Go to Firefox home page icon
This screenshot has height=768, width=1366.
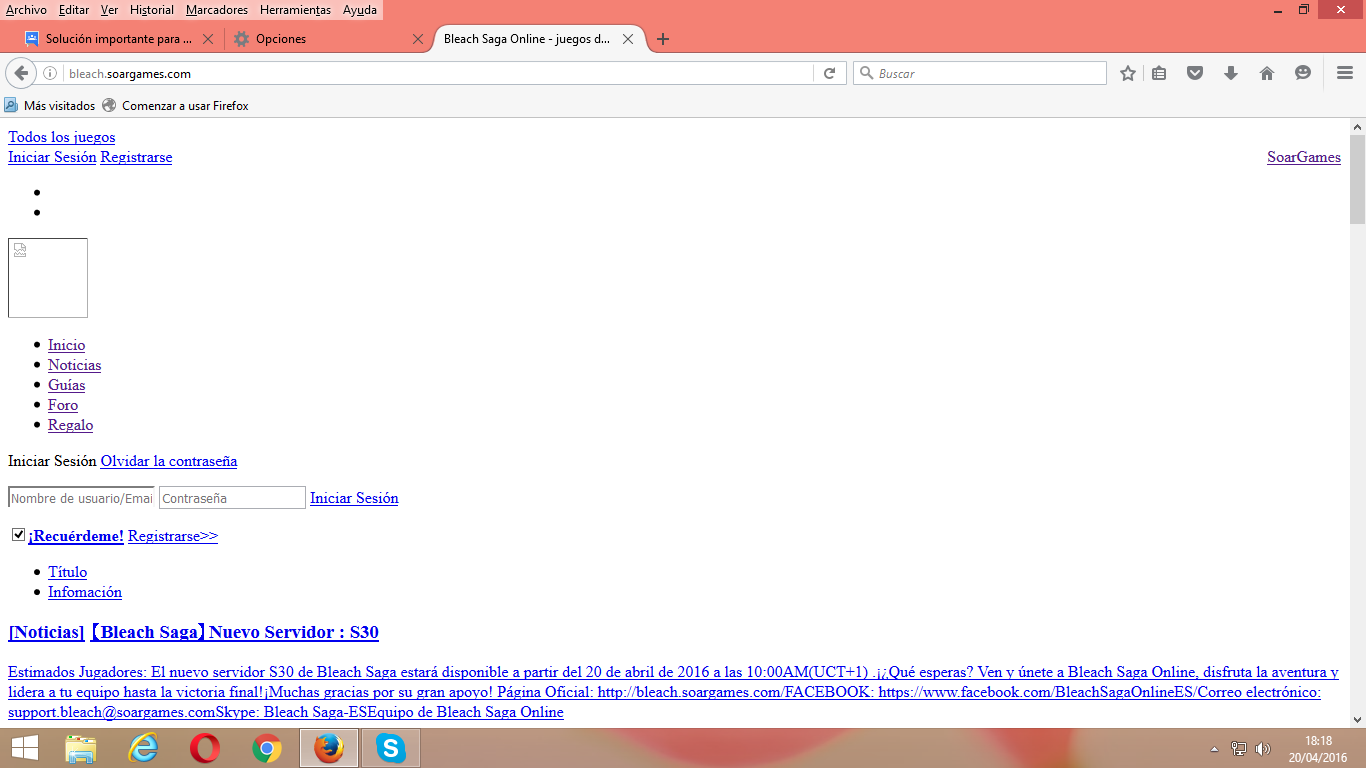[x=1267, y=73]
